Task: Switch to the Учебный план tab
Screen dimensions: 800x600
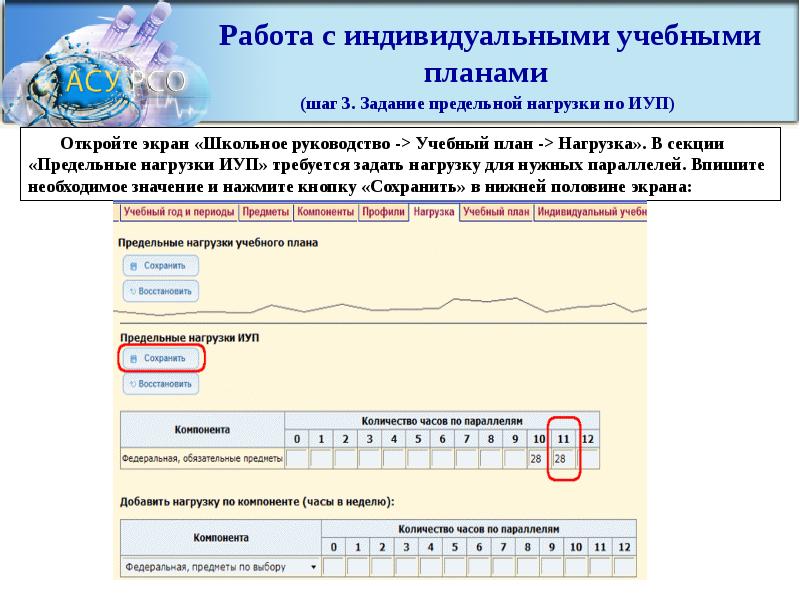Action: click(x=496, y=212)
